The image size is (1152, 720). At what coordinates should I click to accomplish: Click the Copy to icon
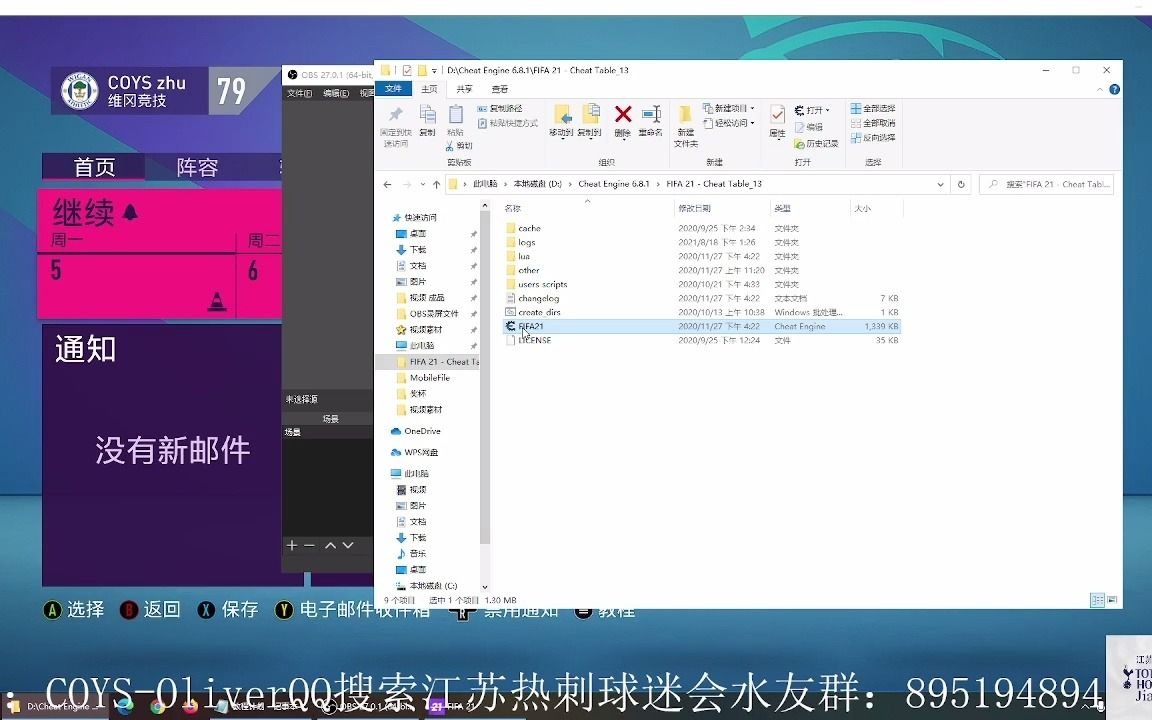[589, 121]
